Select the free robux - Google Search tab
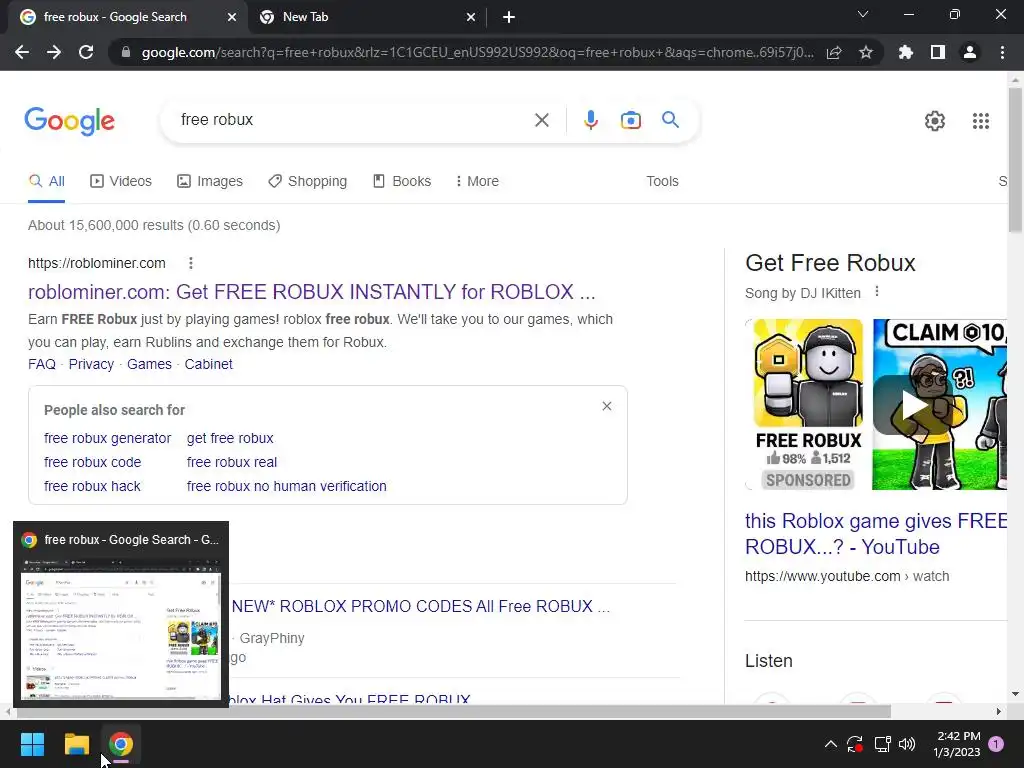1024x768 pixels. [x=127, y=17]
